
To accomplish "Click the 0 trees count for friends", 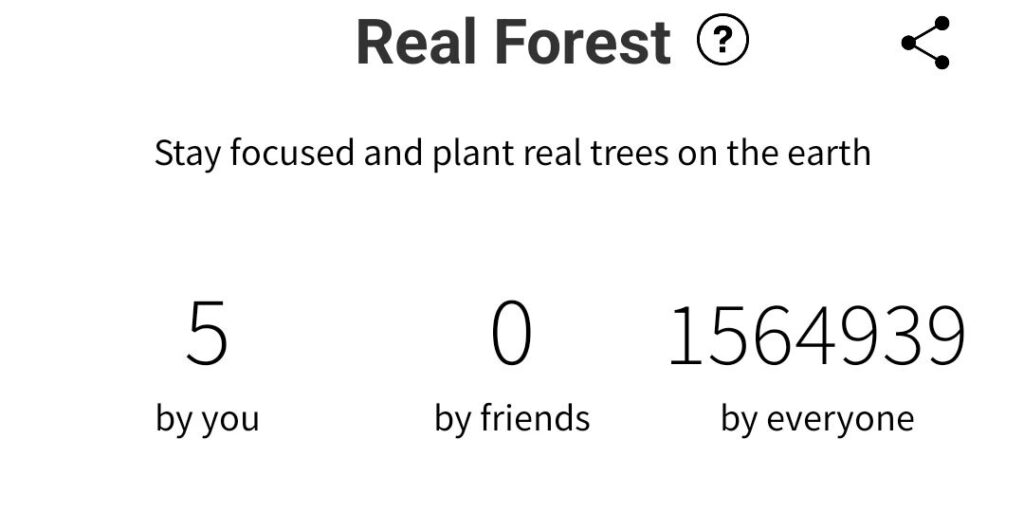I will pyautogui.click(x=511, y=333).
